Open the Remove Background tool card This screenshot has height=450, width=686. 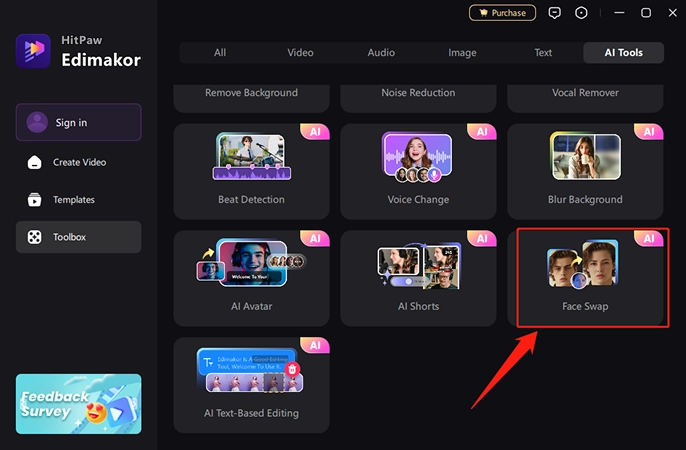click(x=252, y=98)
